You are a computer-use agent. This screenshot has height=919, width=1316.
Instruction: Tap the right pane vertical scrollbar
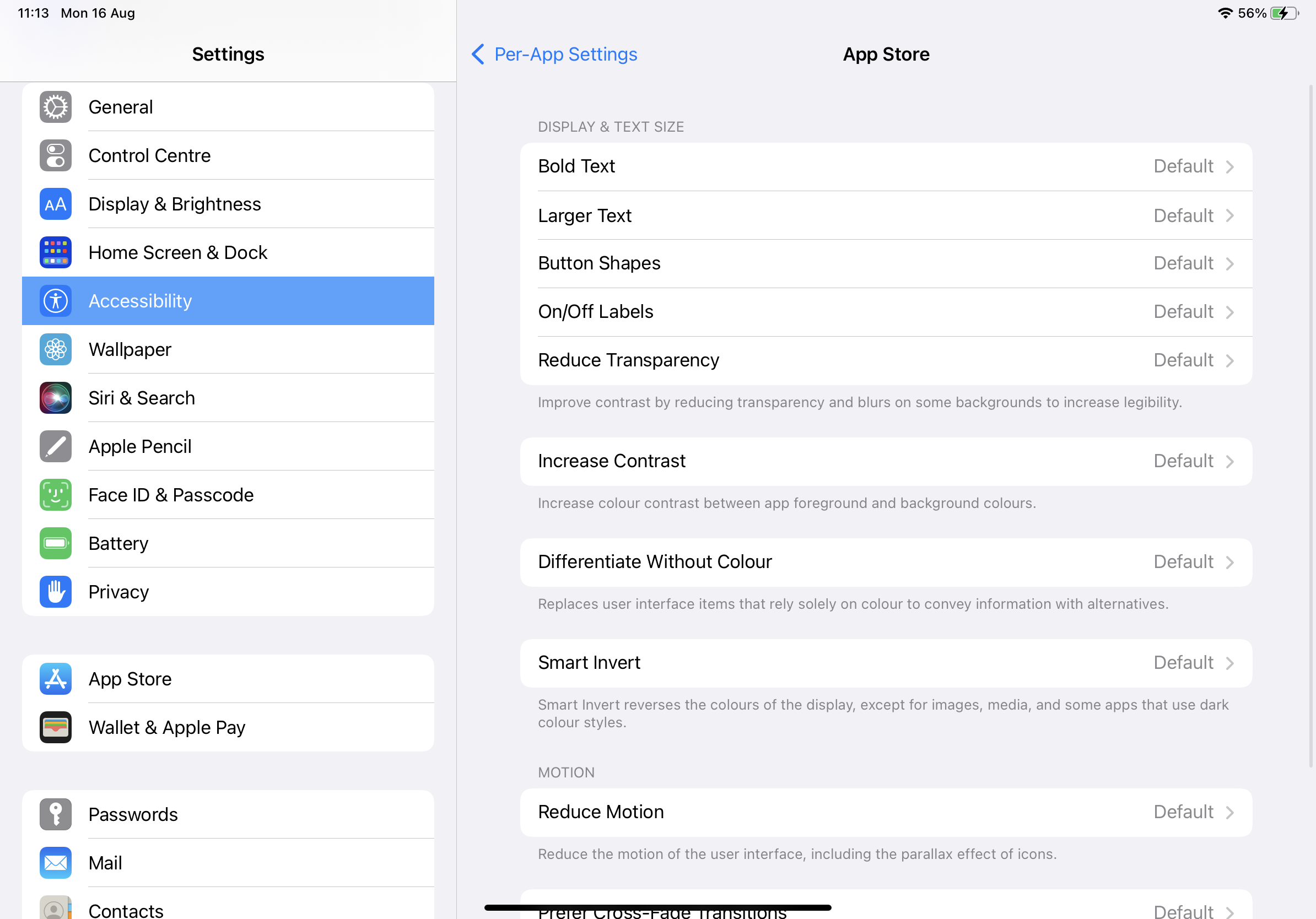(1310, 425)
